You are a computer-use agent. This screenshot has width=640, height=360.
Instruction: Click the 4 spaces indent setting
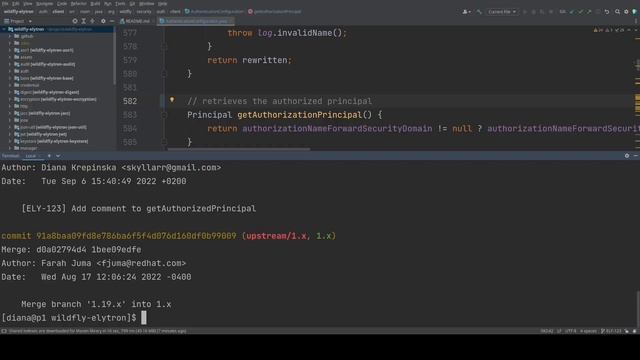[x=588, y=331]
